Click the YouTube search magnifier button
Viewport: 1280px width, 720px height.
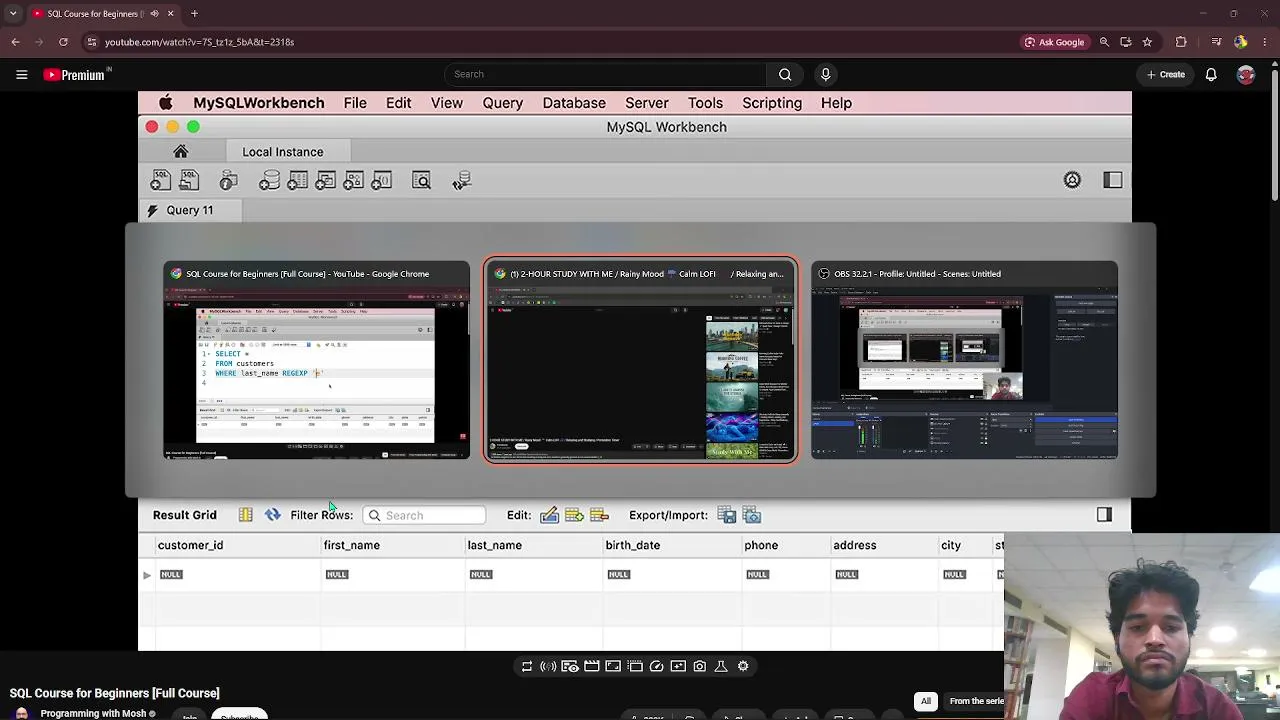pos(785,74)
